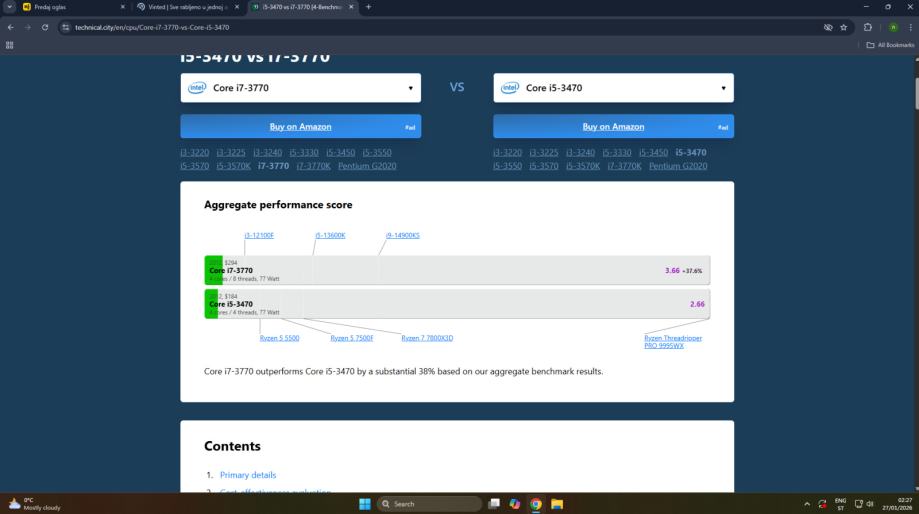Jump to Primary details in Contents
This screenshot has height=514, width=919.
[x=248, y=475]
